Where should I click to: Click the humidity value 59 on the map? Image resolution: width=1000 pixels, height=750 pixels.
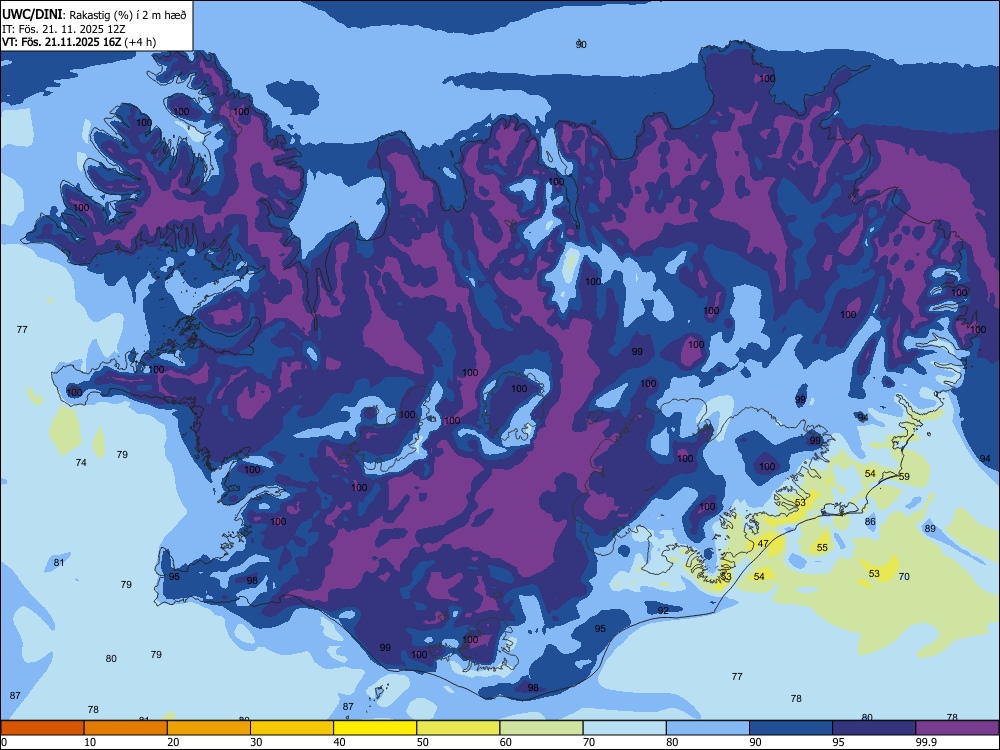(x=904, y=477)
